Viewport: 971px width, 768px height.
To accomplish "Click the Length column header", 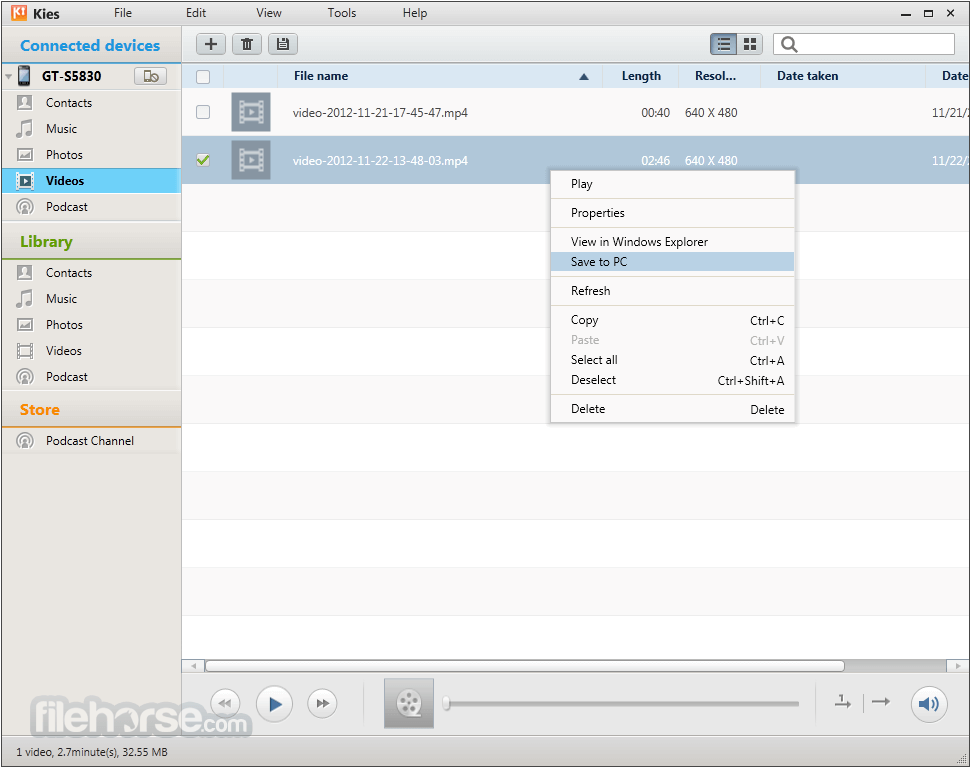I will [641, 76].
